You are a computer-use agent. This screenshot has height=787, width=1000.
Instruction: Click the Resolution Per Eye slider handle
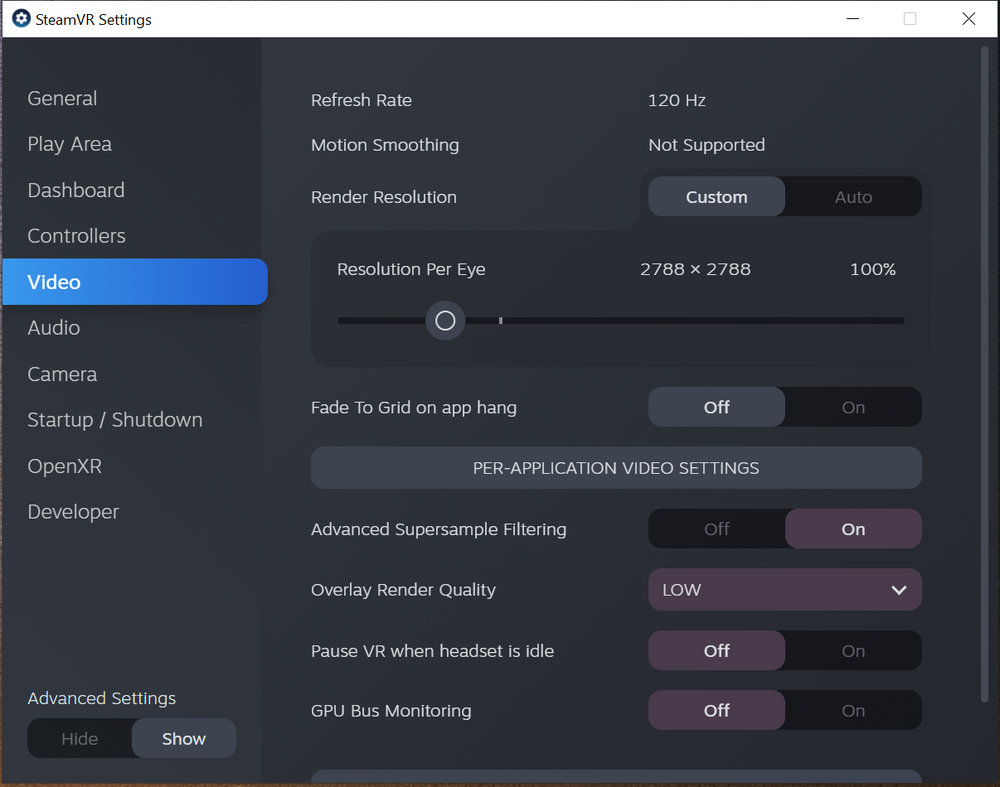tap(446, 321)
